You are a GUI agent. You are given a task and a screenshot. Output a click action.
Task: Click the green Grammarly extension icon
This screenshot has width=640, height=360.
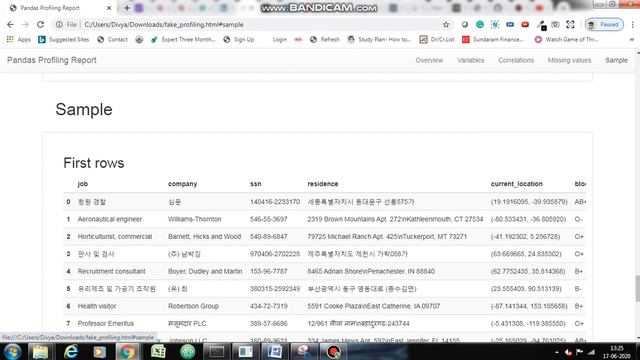(480, 24)
